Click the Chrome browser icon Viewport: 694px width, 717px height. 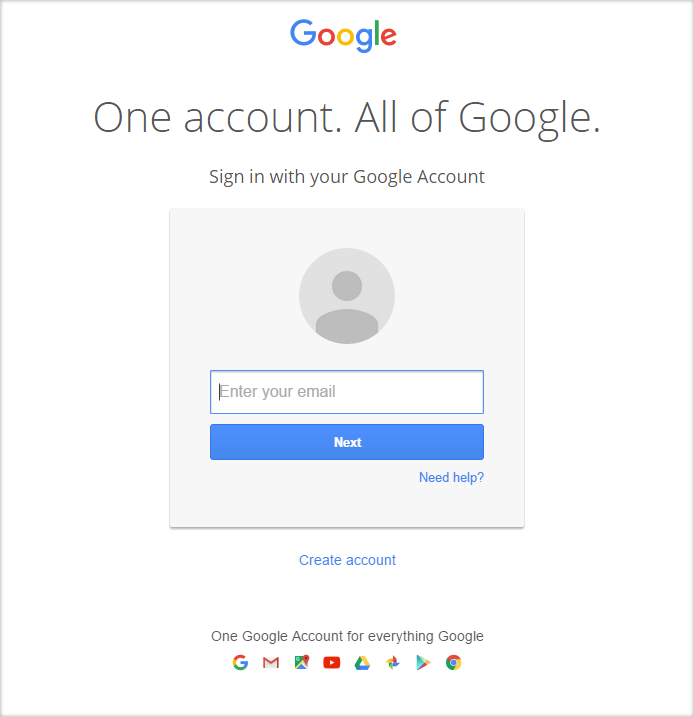[454, 662]
